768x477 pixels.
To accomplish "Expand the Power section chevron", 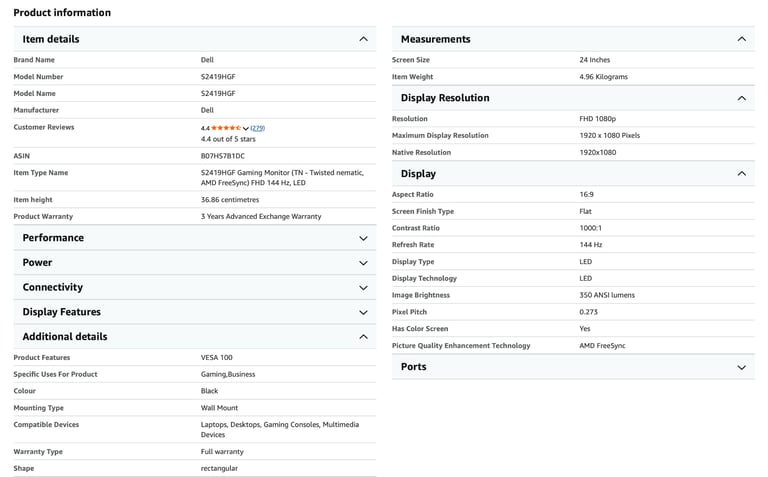I will 363,263.
